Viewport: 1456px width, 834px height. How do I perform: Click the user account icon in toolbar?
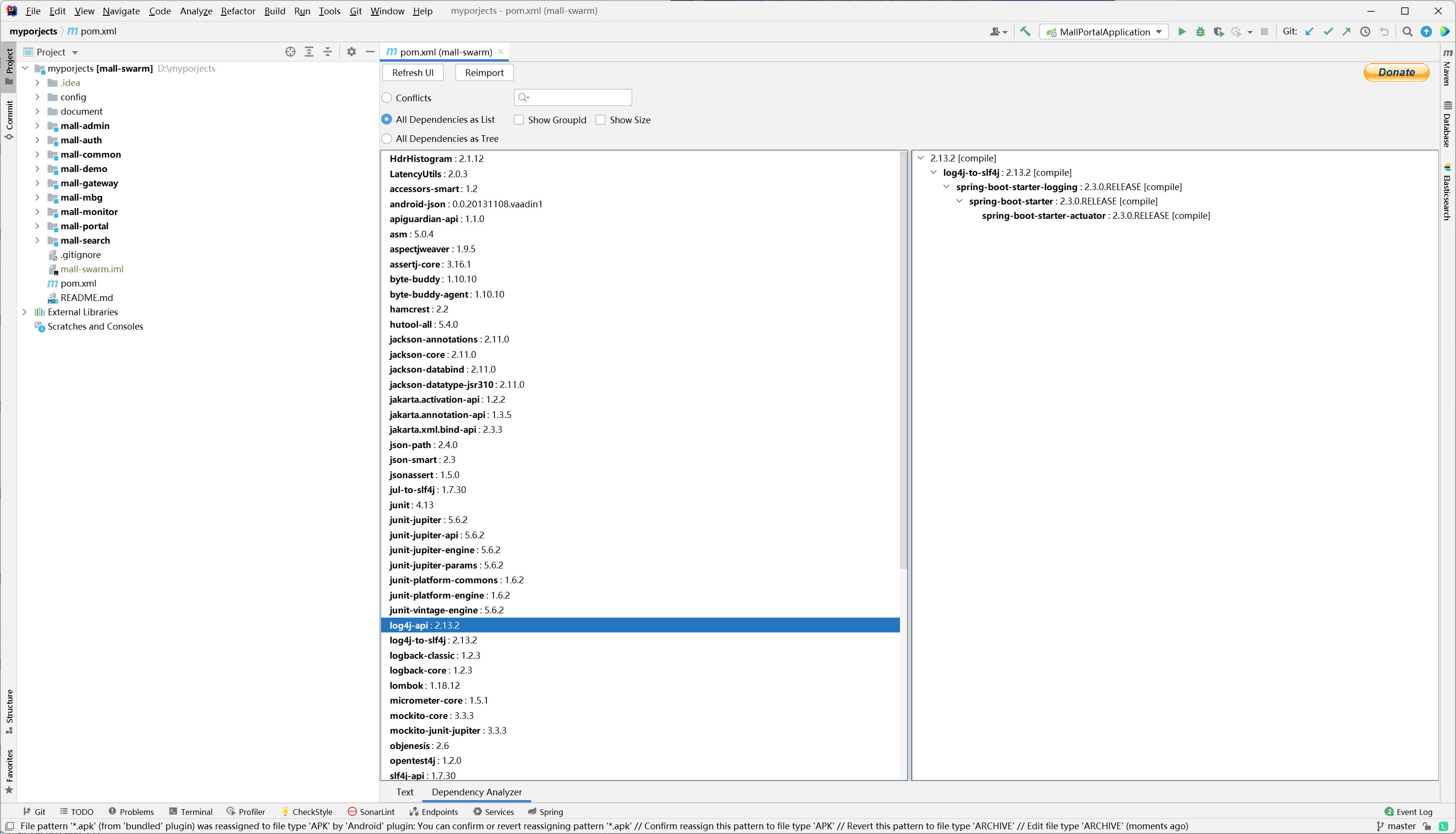[998, 32]
